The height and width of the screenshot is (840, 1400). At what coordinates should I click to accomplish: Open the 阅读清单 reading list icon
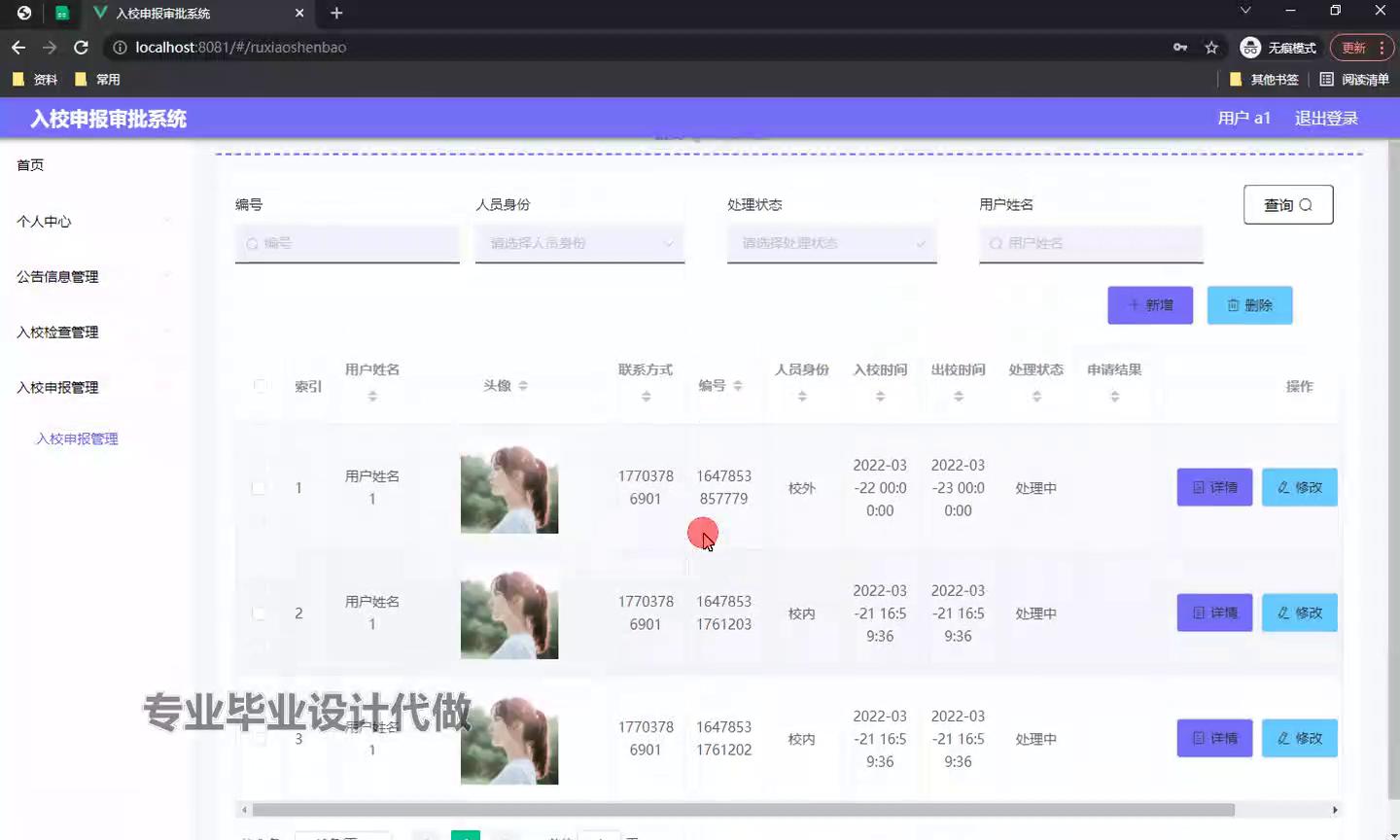[x=1327, y=79]
